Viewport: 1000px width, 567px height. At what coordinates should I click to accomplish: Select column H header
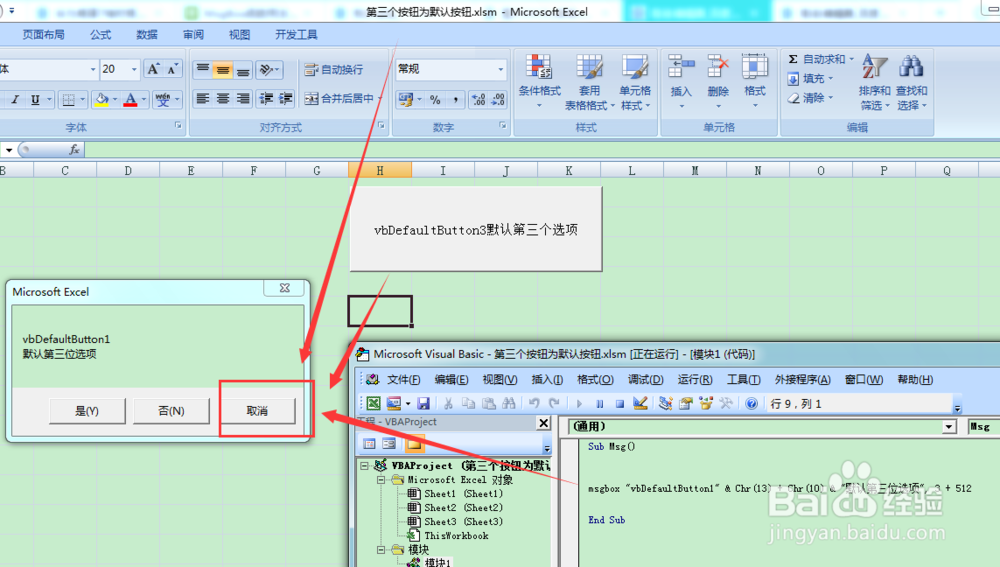click(x=380, y=170)
